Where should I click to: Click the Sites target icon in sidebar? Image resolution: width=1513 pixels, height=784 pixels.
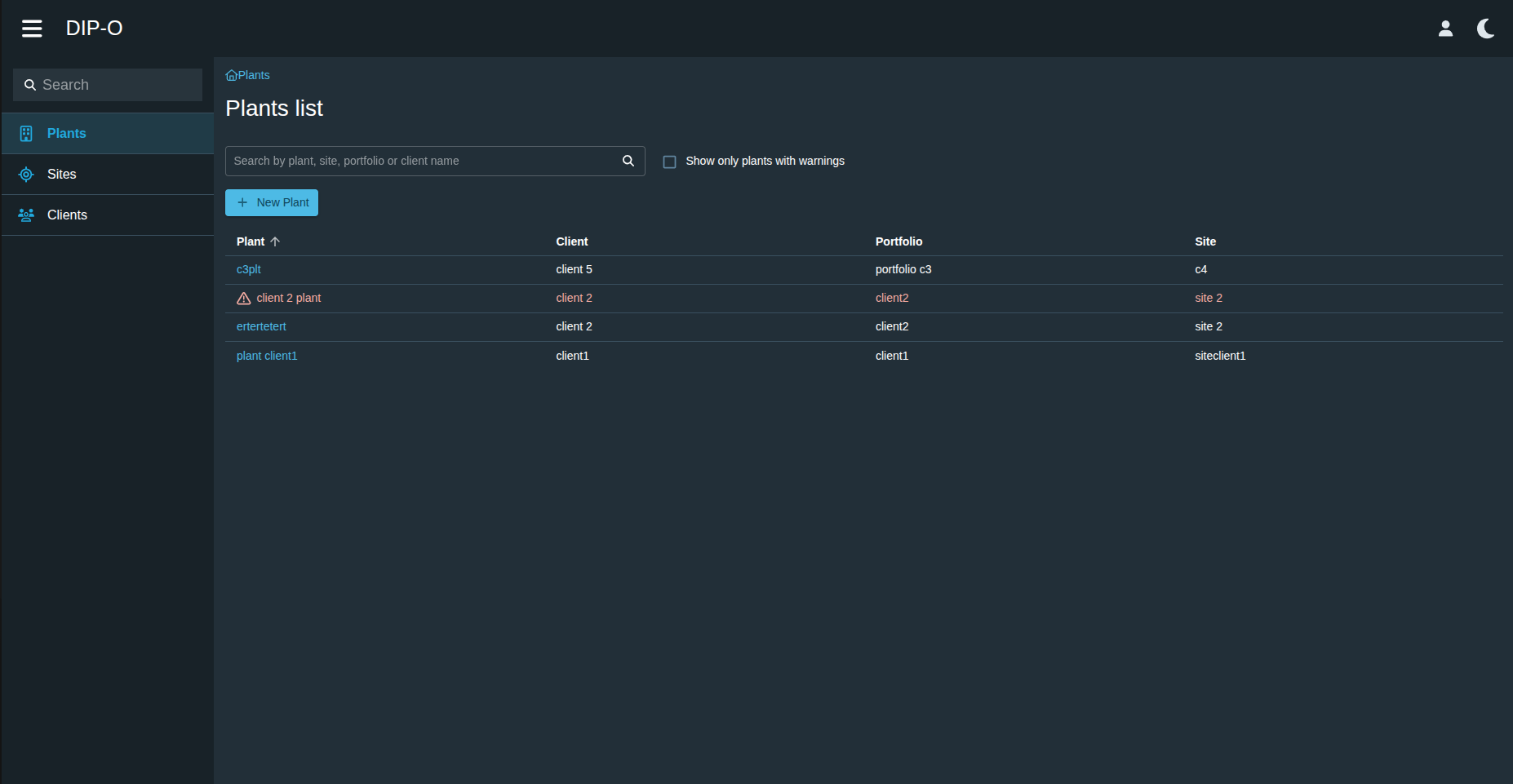point(26,175)
